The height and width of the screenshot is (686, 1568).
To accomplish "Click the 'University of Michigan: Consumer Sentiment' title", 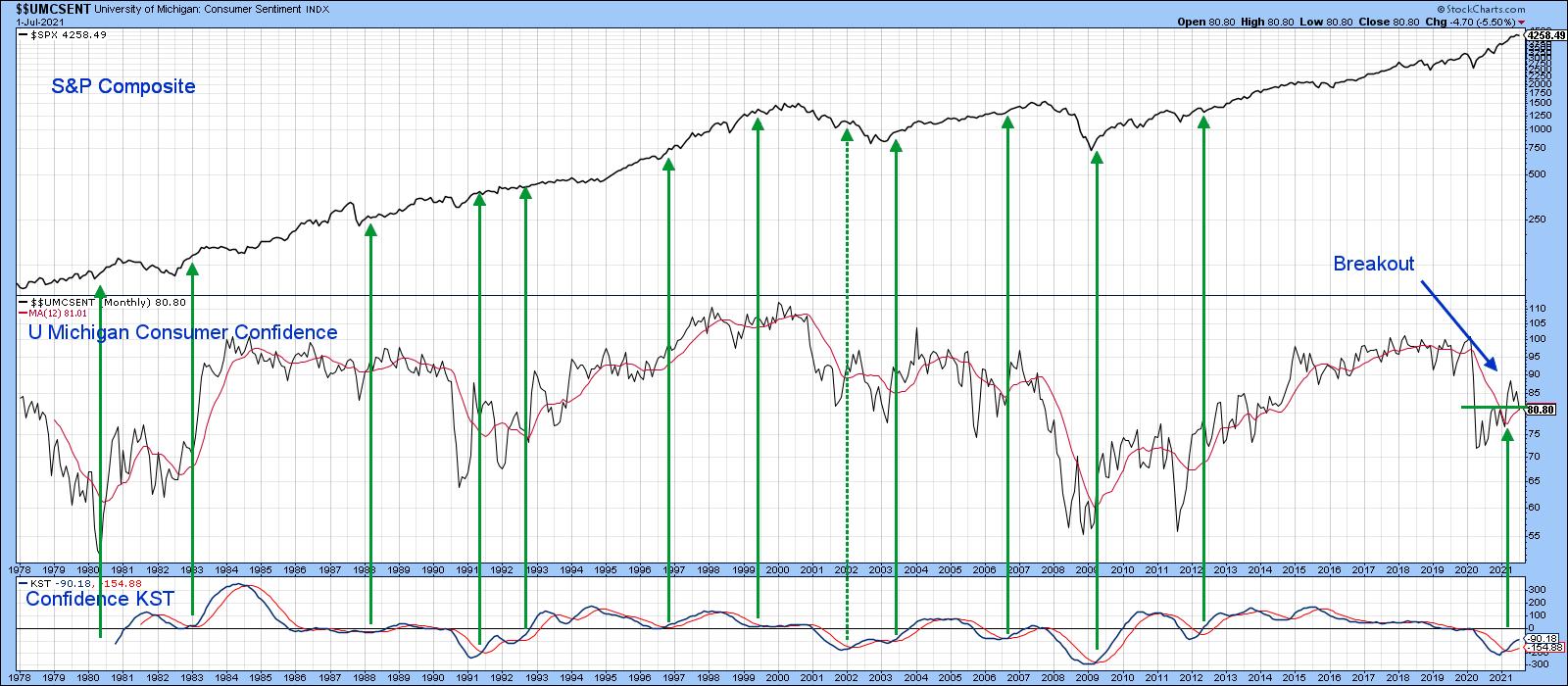I will pos(200,9).
